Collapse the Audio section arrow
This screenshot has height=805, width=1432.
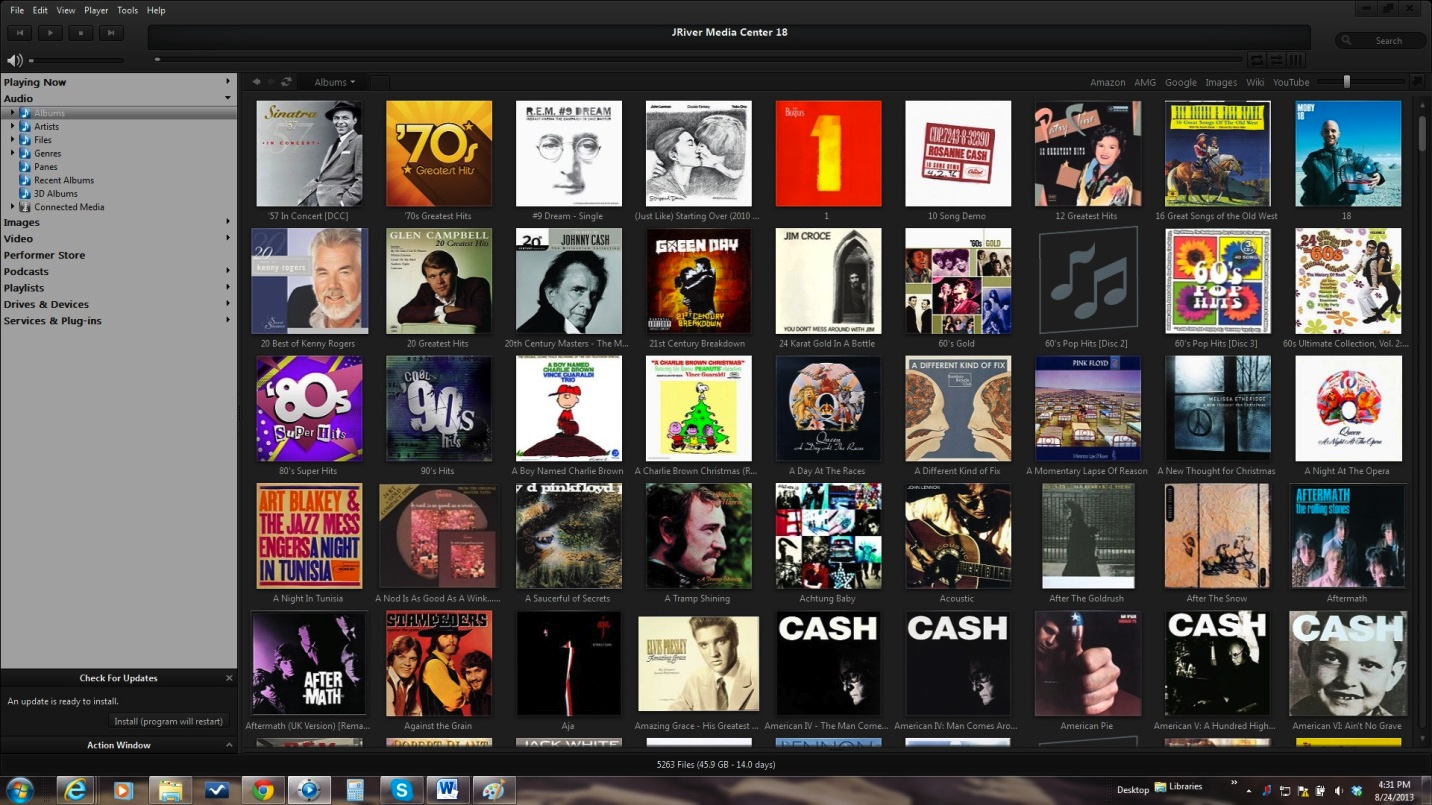click(228, 98)
